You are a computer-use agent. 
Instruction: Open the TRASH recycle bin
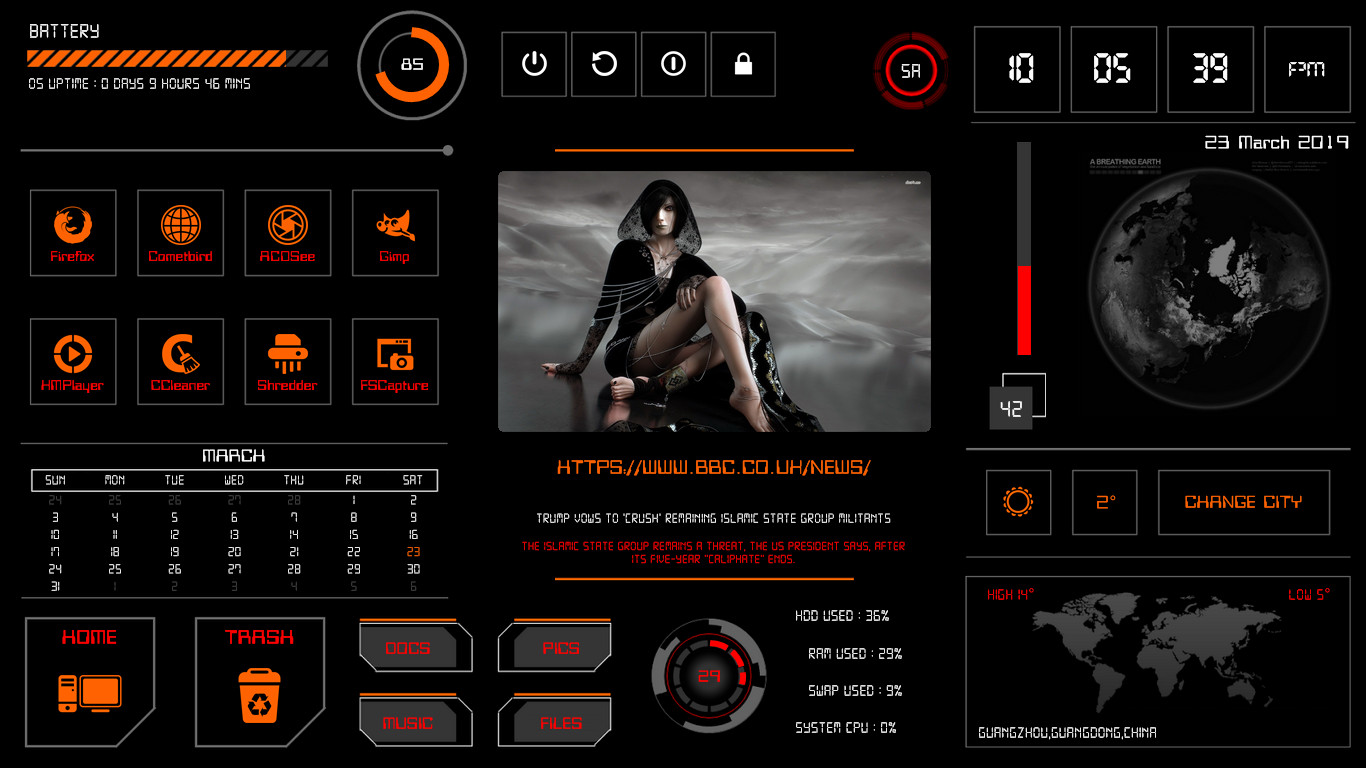[x=260, y=682]
